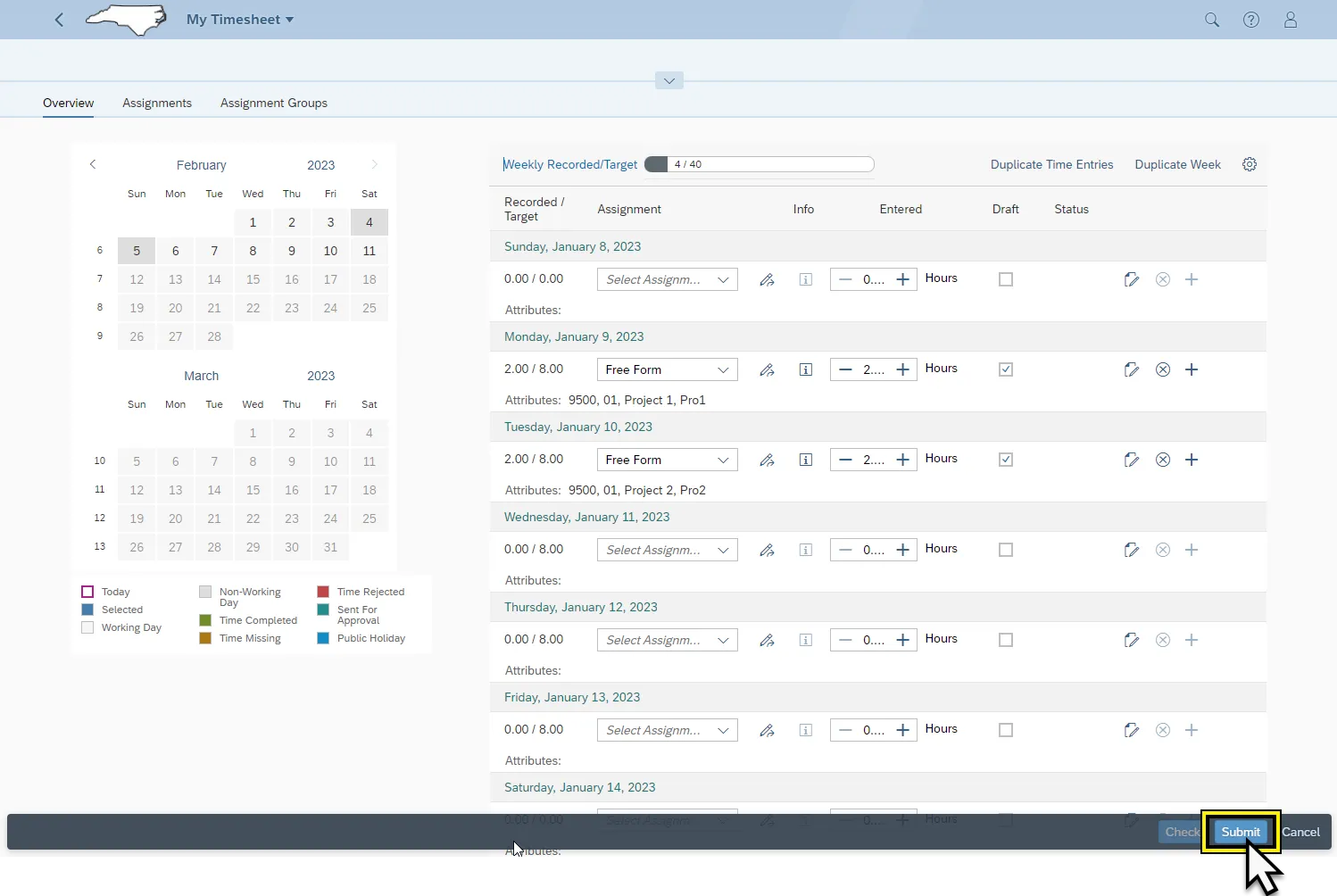Screen dimensions: 1337x896
Task: Delete the Tuesday, January 10 time entry
Action: point(1163,460)
